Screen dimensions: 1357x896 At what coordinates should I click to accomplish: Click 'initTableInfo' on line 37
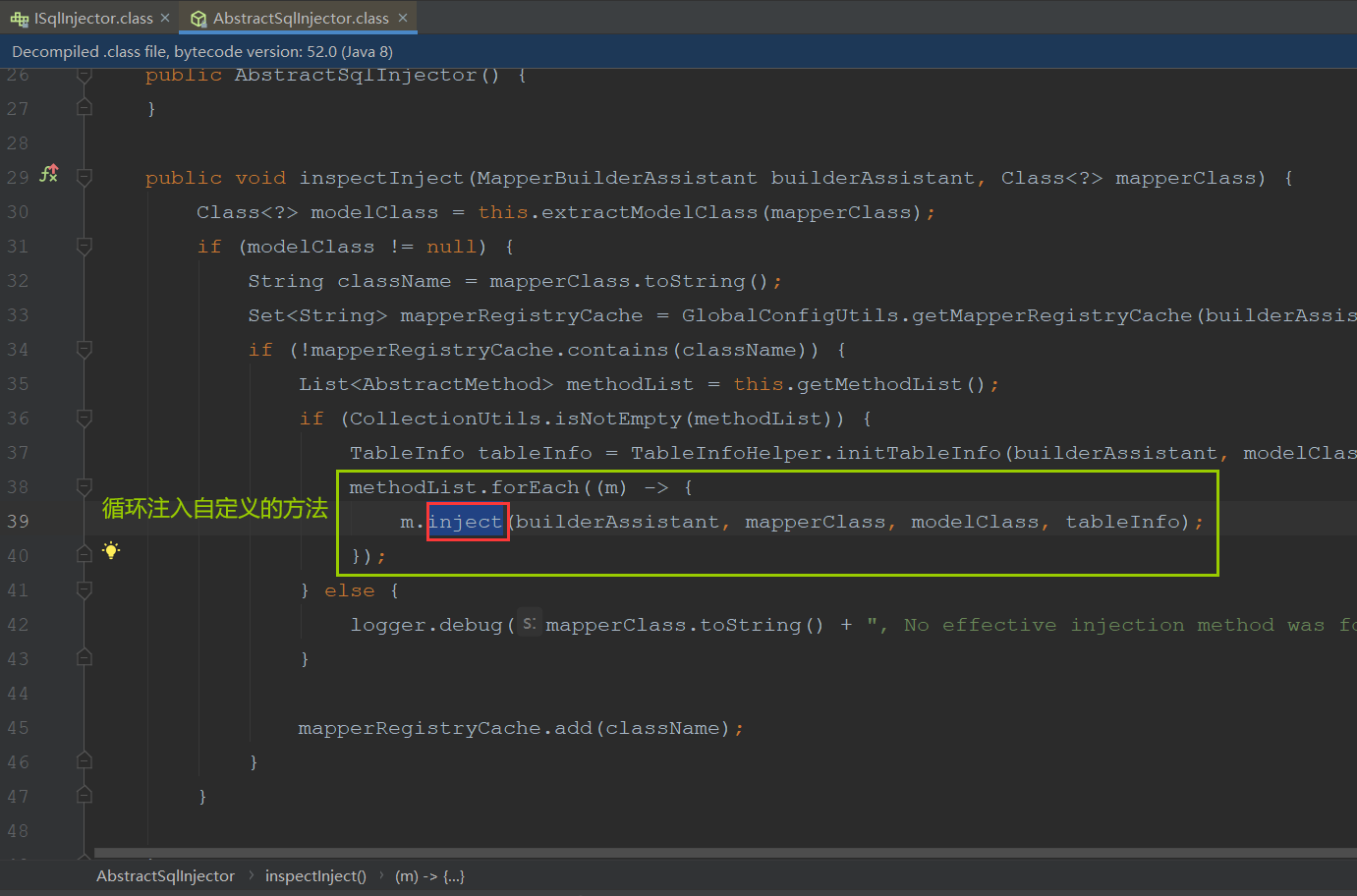[918, 453]
